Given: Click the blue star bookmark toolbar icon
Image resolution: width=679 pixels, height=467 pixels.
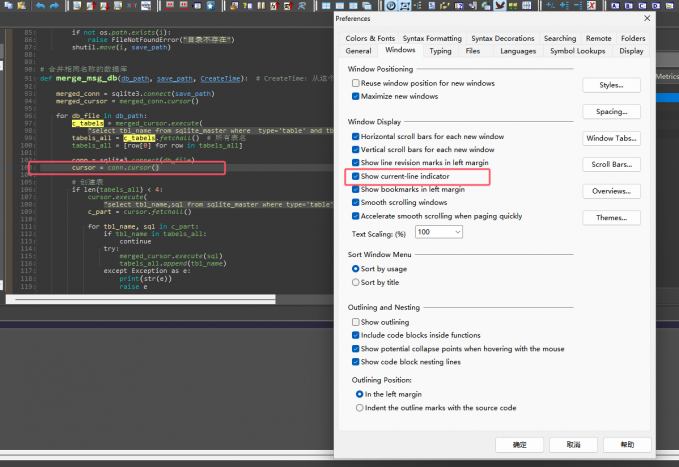Looking at the screenshot, I should click(211, 5).
